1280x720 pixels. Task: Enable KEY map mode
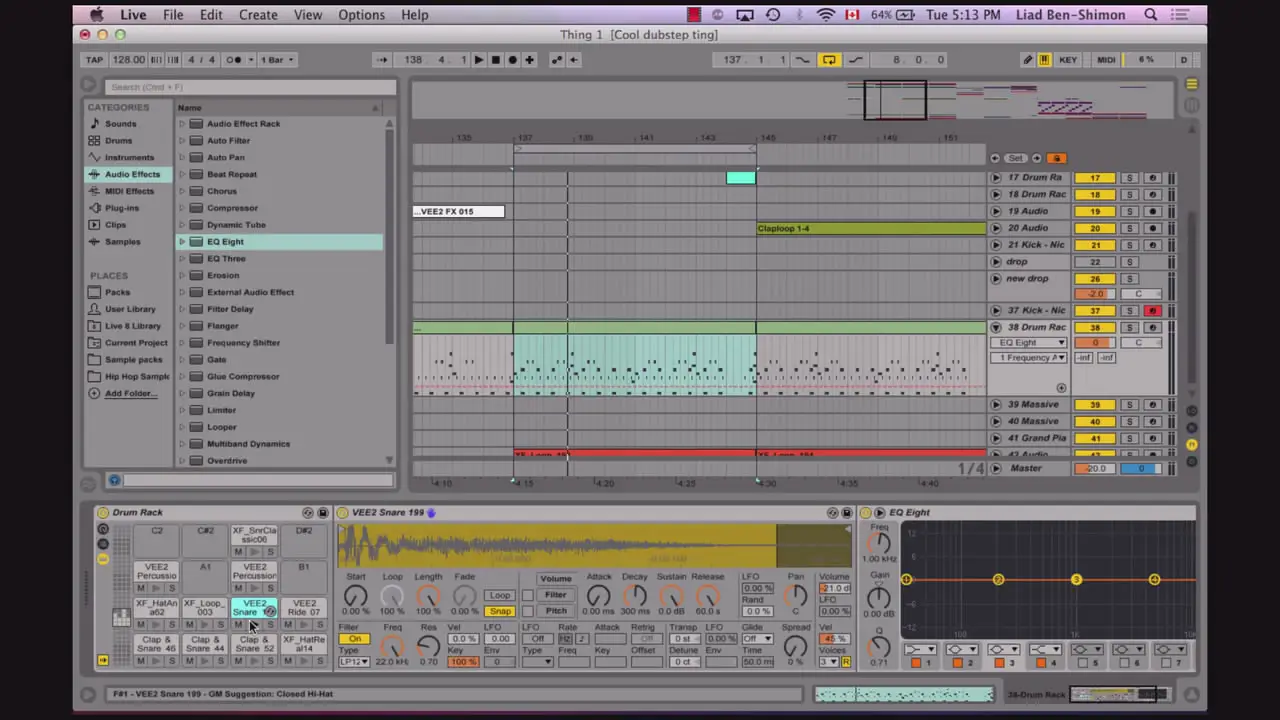coord(1068,60)
